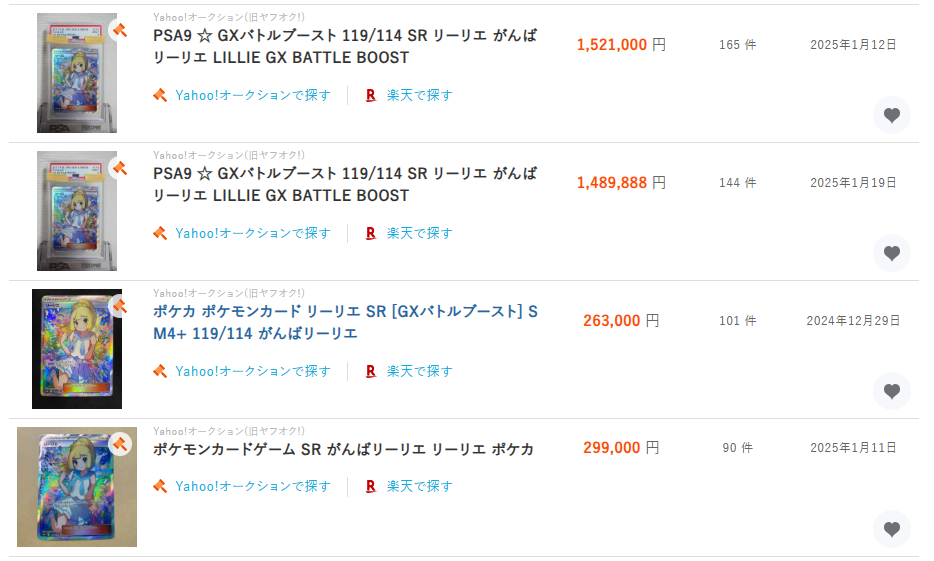Click Yahoo!オークションで探す in first listing
Screen dimensions: 934x561
(253, 95)
